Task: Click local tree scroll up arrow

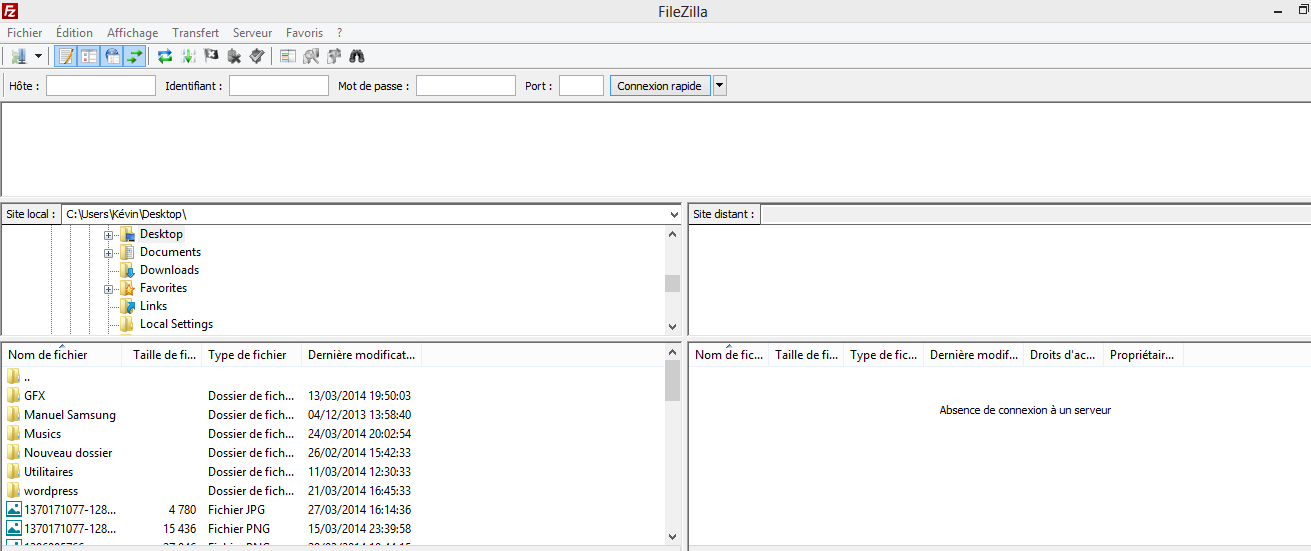Action: (672, 233)
